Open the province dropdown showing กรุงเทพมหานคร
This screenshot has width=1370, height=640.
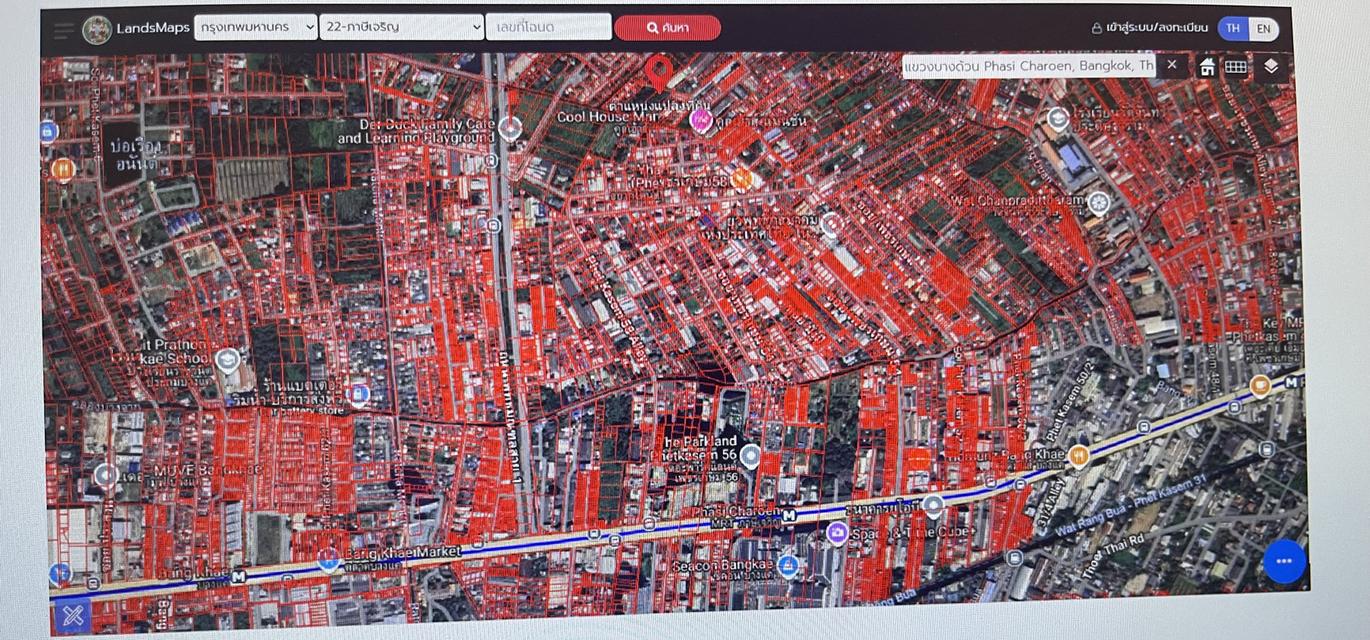[253, 27]
